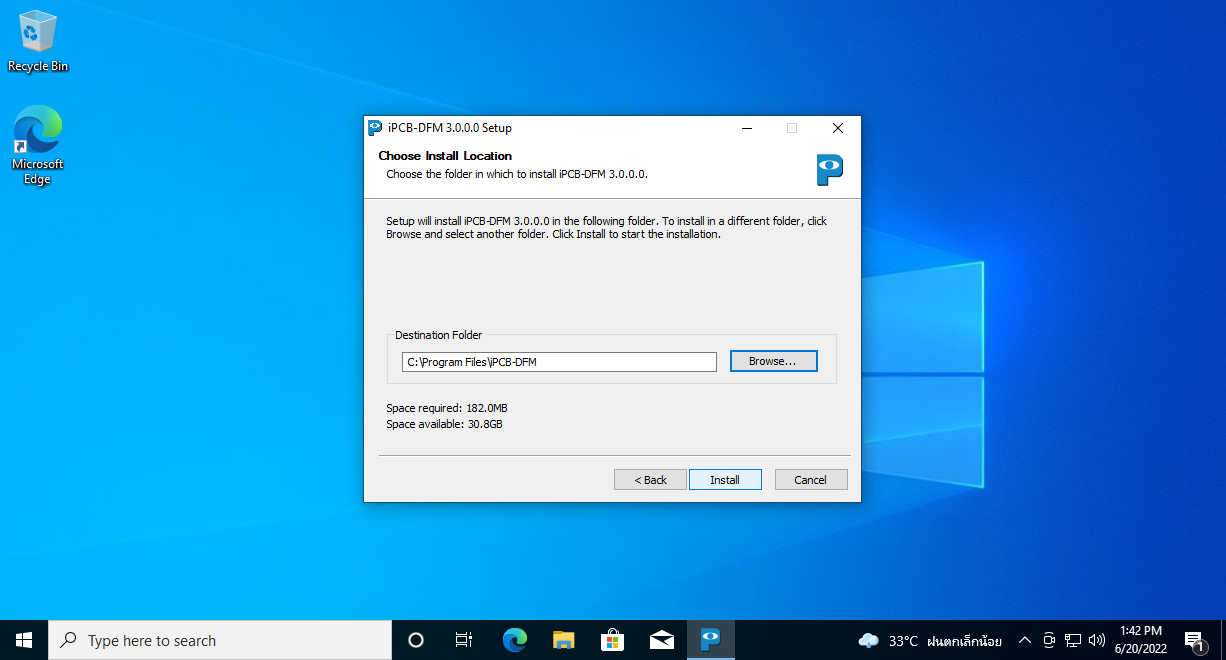Click the iPCB-DFM icon in the setup title bar
This screenshot has width=1226, height=660.
pyautogui.click(x=375, y=128)
